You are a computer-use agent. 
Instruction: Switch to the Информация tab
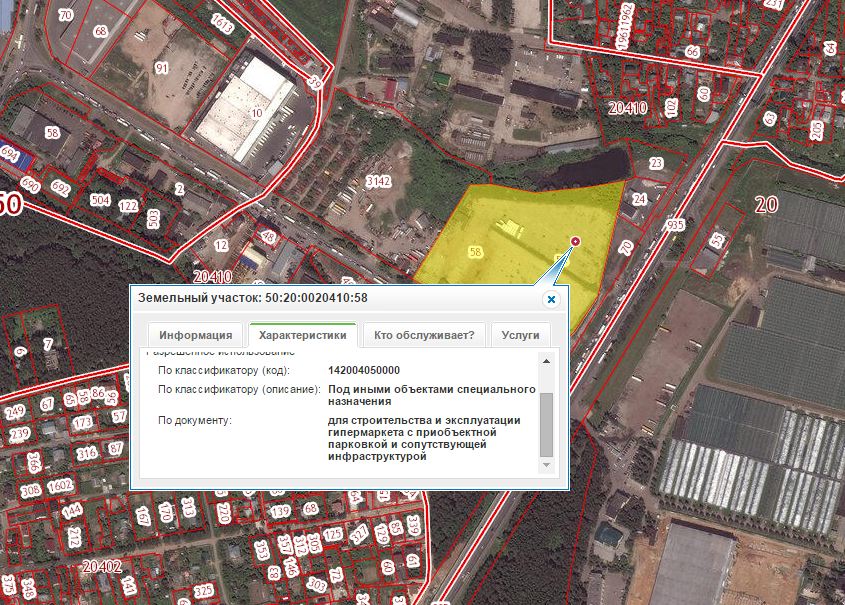pyautogui.click(x=195, y=335)
